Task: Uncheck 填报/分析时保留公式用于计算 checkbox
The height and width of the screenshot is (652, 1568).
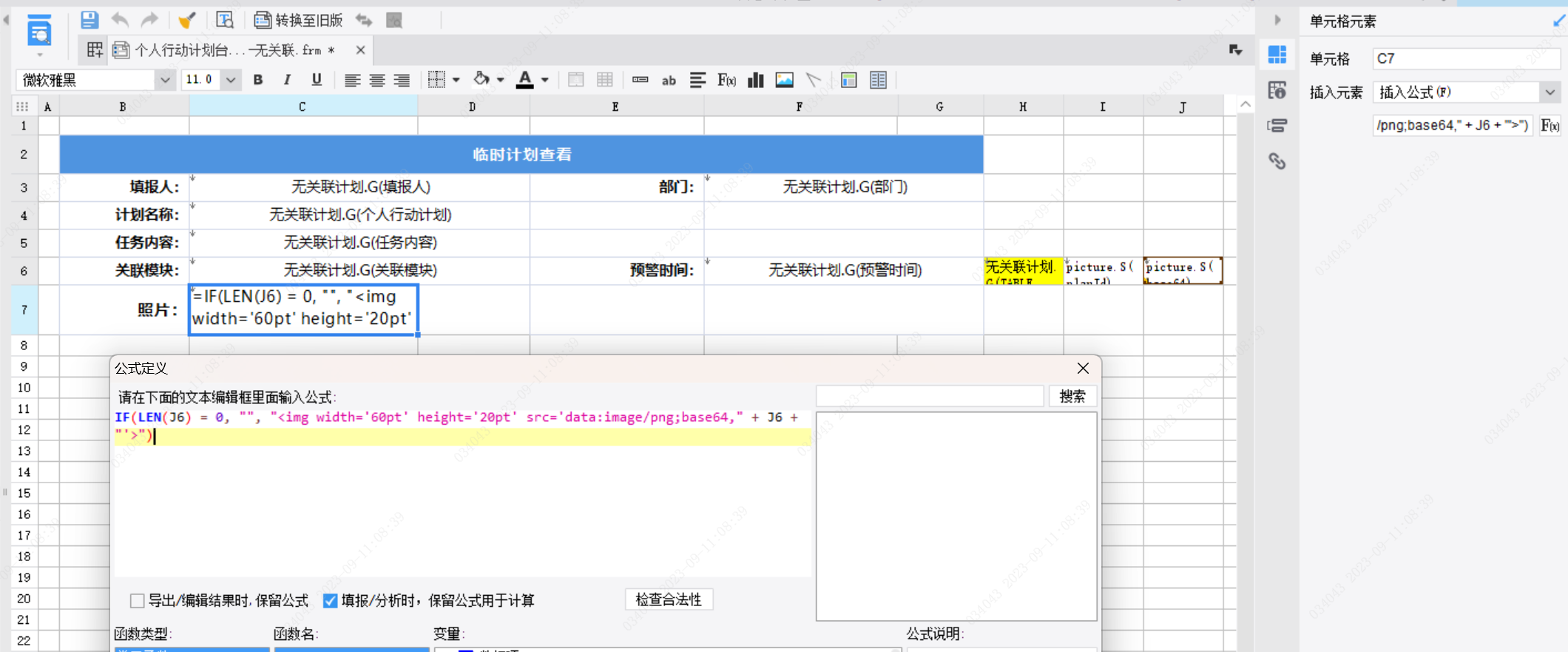Action: [331, 600]
